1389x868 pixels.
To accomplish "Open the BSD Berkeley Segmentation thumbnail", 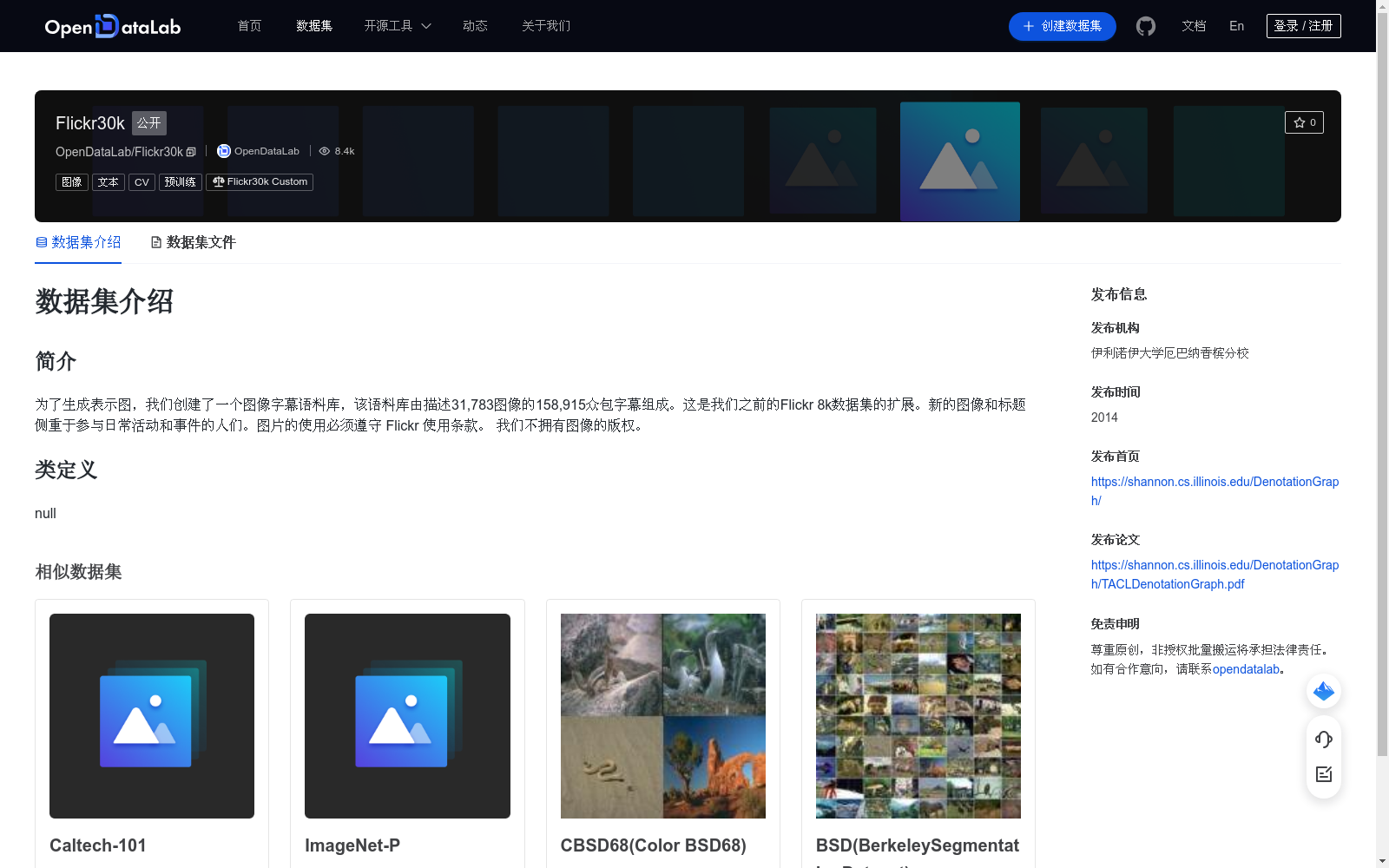I will click(x=918, y=716).
